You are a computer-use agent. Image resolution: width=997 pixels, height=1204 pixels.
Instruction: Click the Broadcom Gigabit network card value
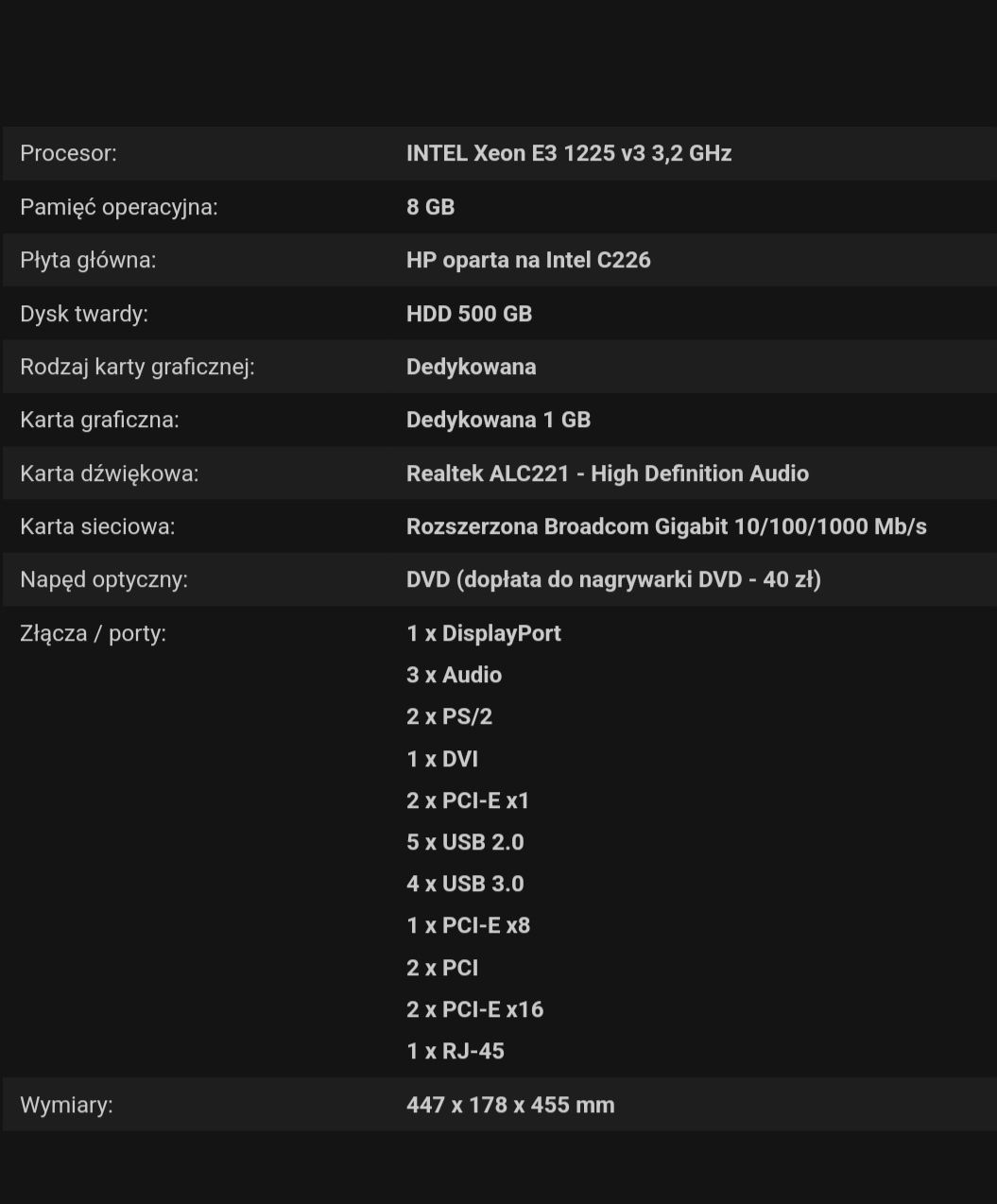point(666,526)
